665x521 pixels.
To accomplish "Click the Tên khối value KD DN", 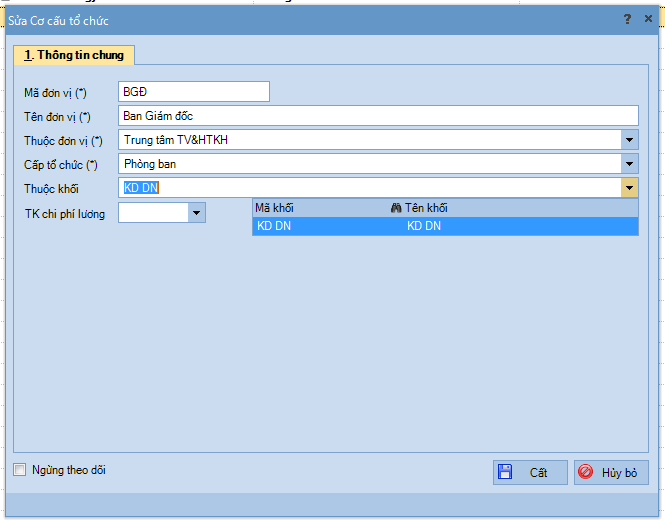I will click(x=424, y=226).
